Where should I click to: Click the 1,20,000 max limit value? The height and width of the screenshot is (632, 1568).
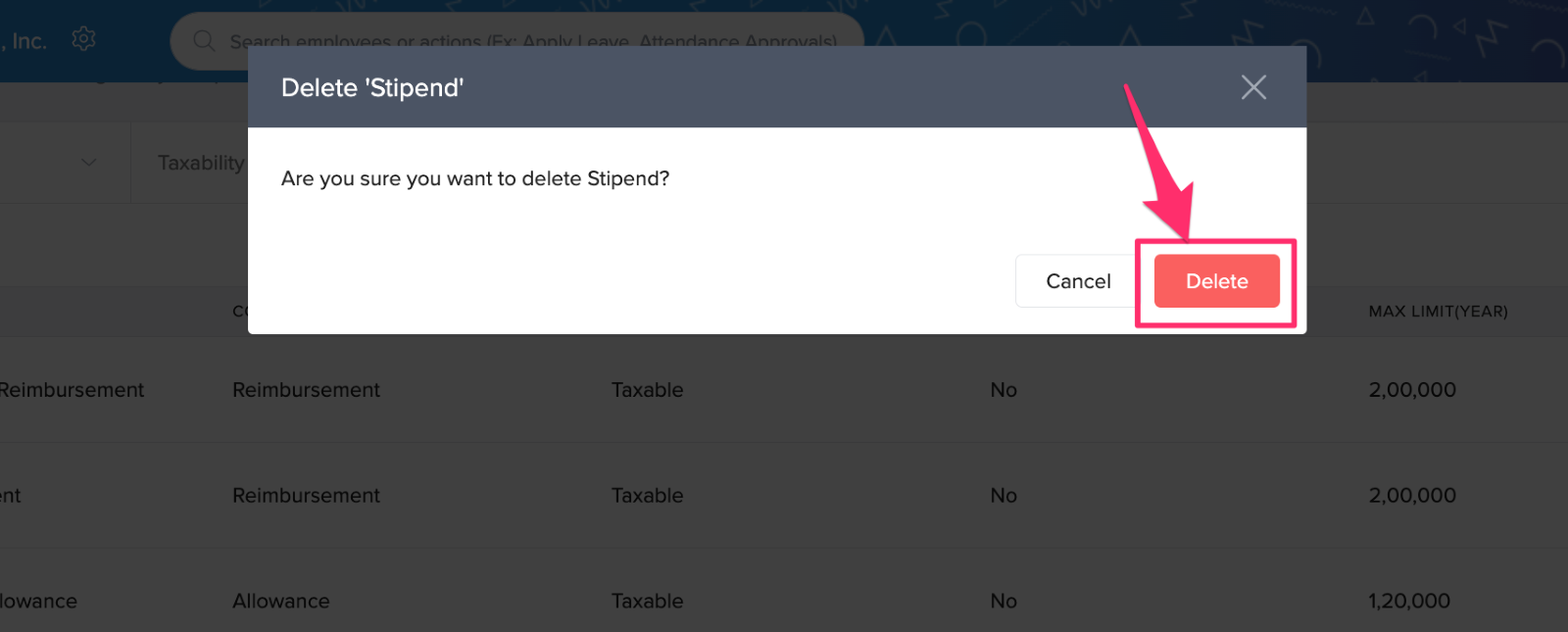point(1408,602)
